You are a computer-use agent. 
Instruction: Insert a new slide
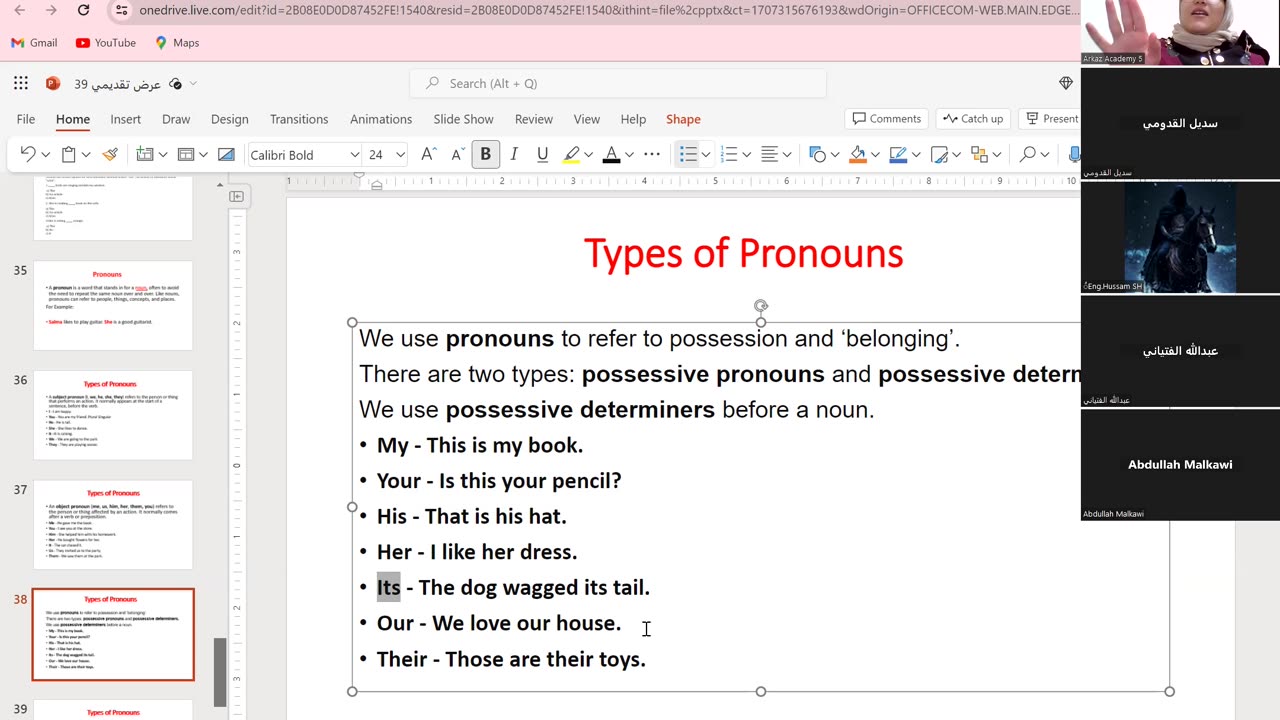[x=145, y=155]
